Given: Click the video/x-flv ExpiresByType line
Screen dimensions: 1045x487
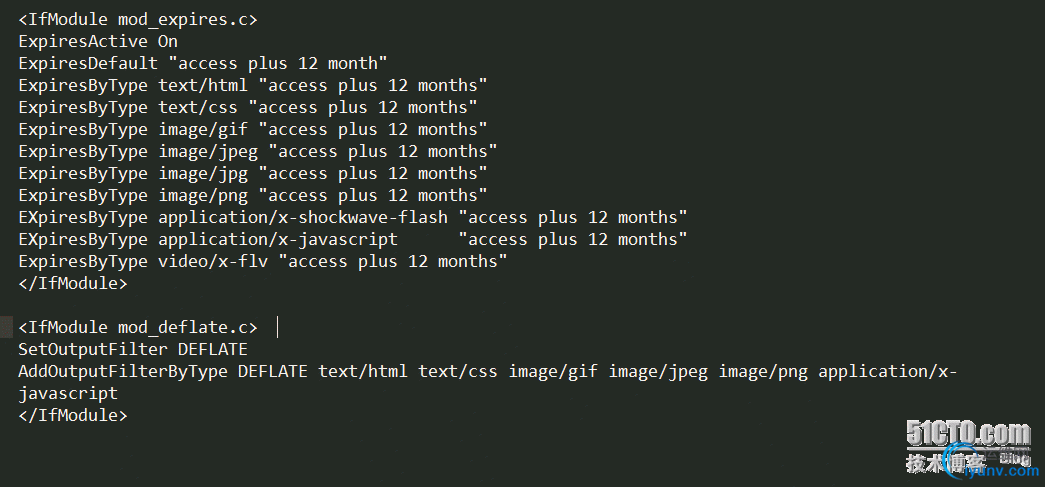Looking at the screenshot, I should [263, 262].
